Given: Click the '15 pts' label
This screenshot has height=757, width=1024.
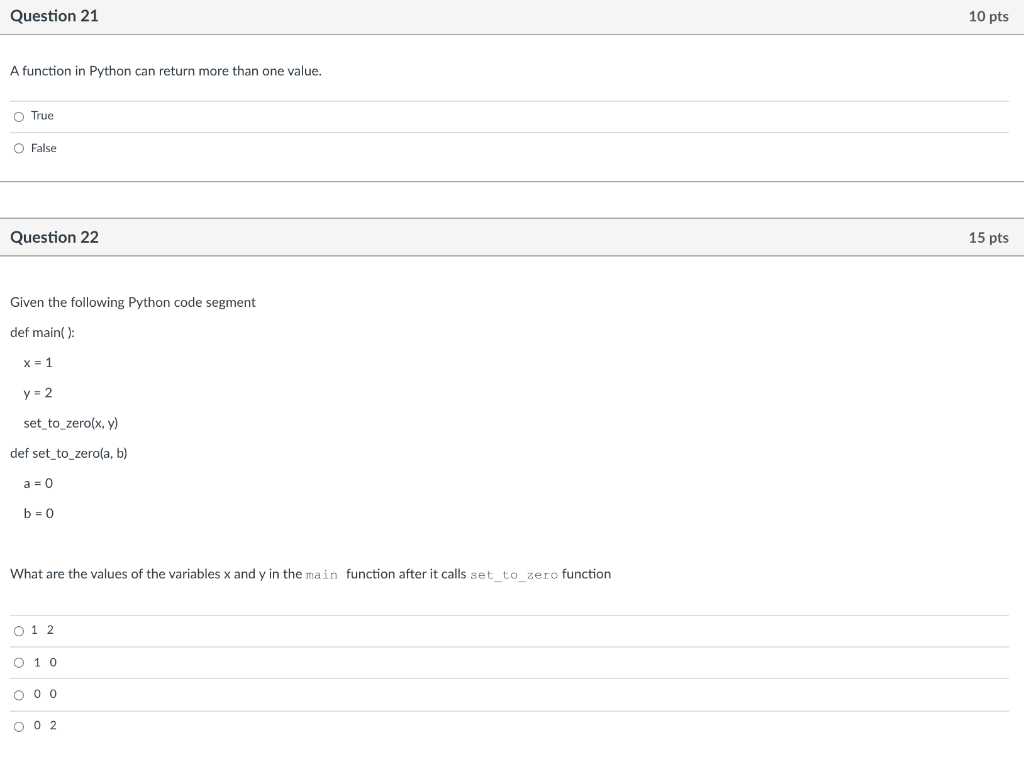Looking at the screenshot, I should pos(988,238).
